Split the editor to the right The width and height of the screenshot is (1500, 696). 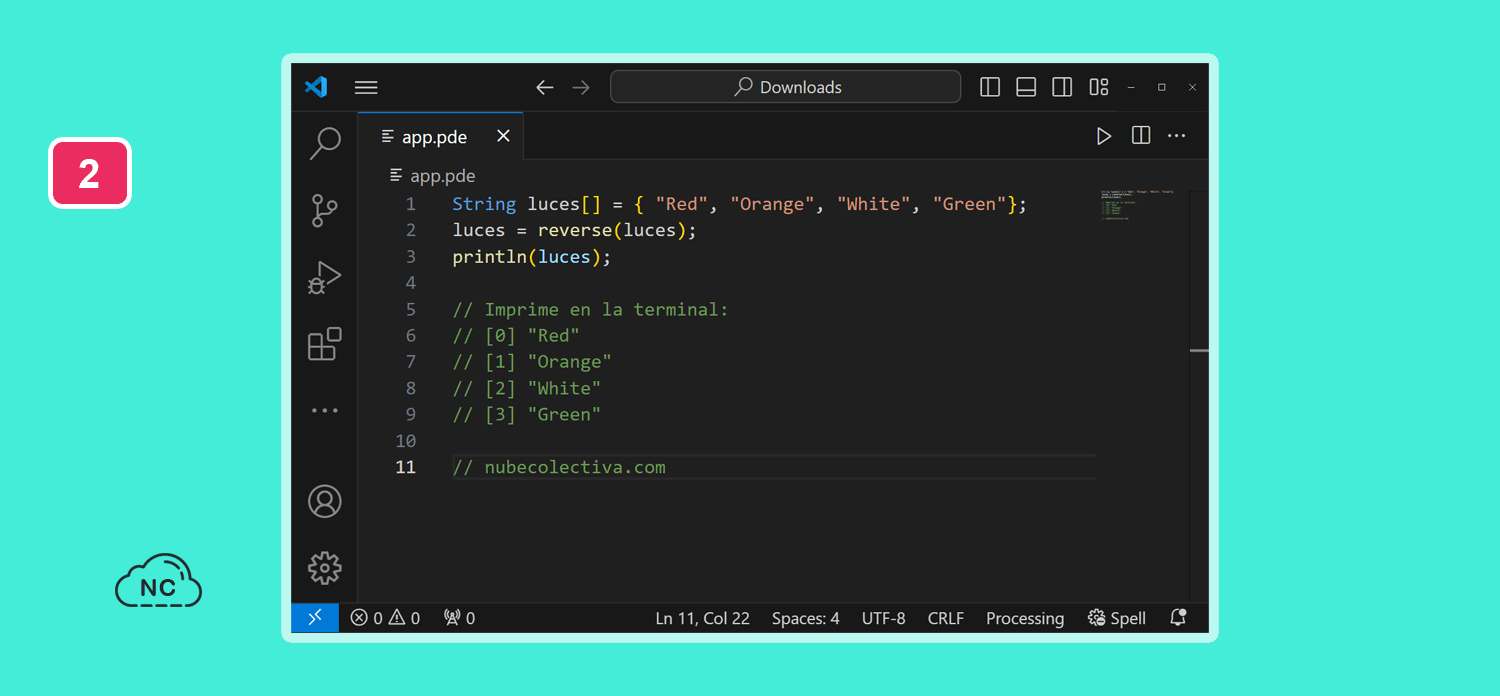pyautogui.click(x=1140, y=136)
